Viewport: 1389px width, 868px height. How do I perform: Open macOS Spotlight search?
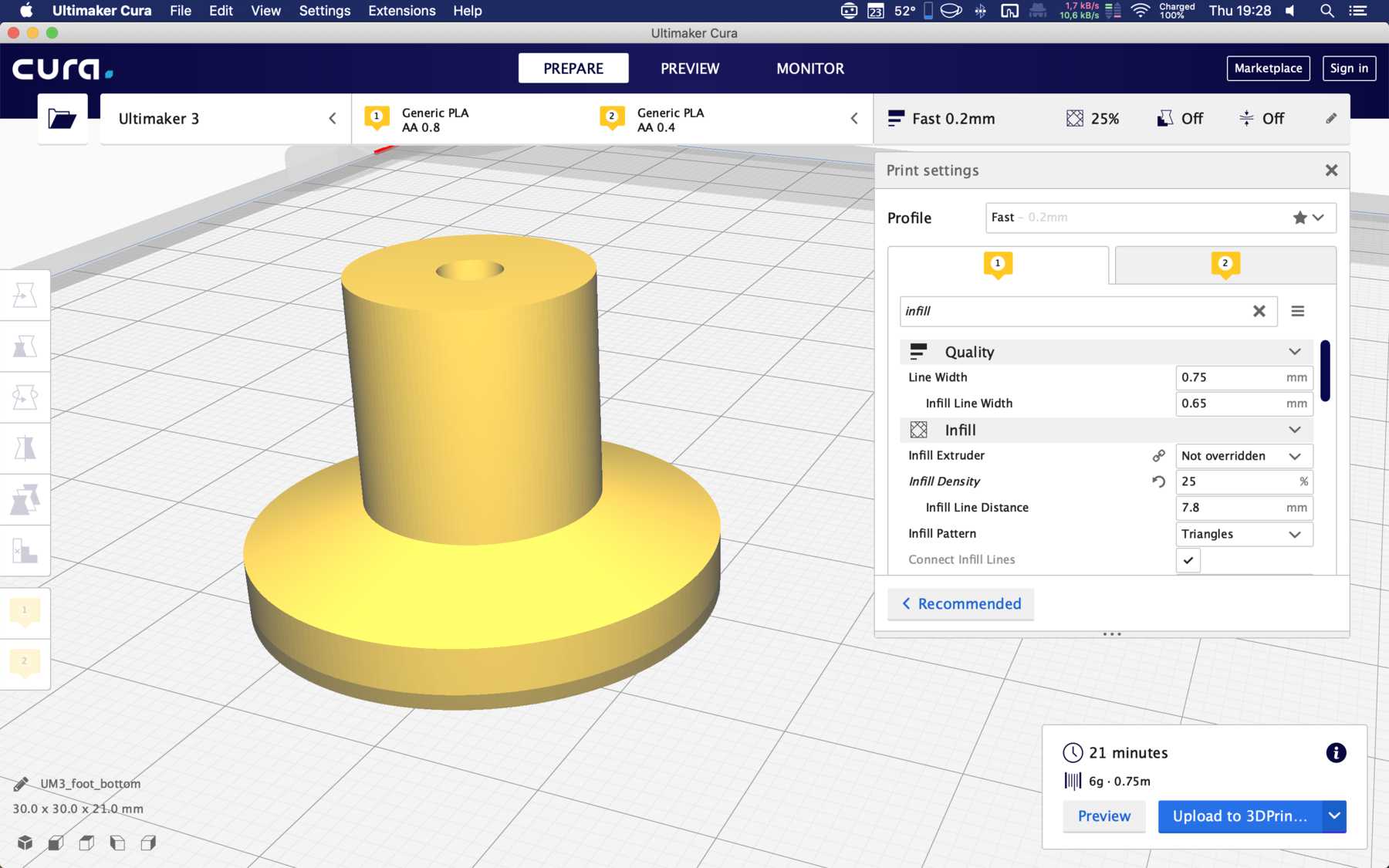click(1327, 11)
